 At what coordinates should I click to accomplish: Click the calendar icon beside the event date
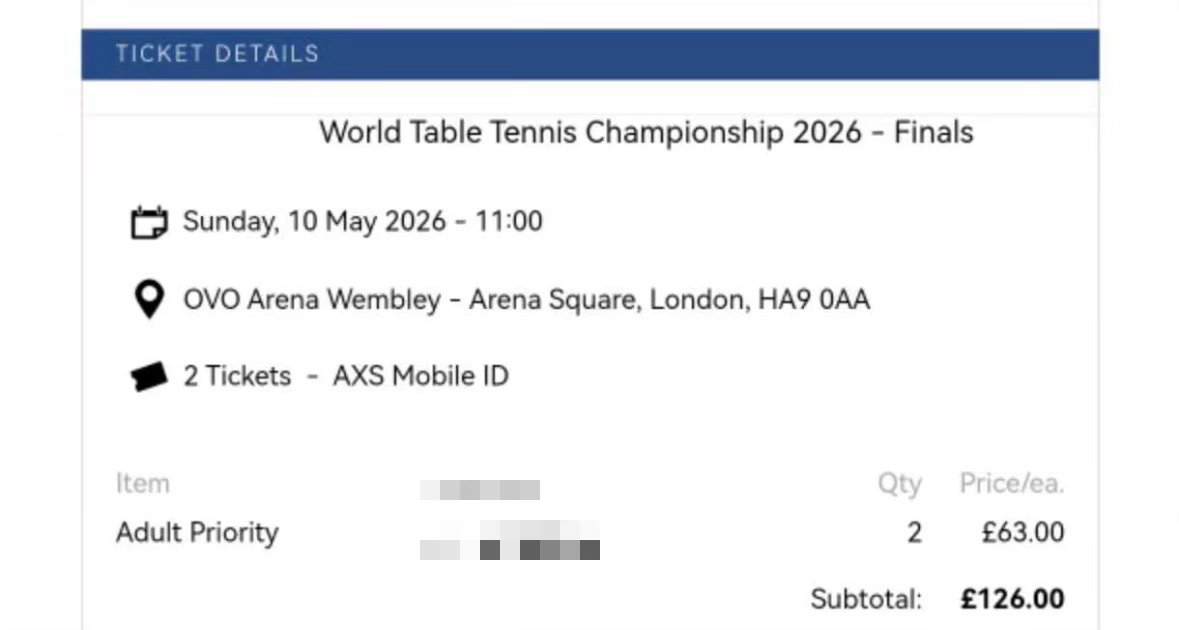pyautogui.click(x=149, y=223)
